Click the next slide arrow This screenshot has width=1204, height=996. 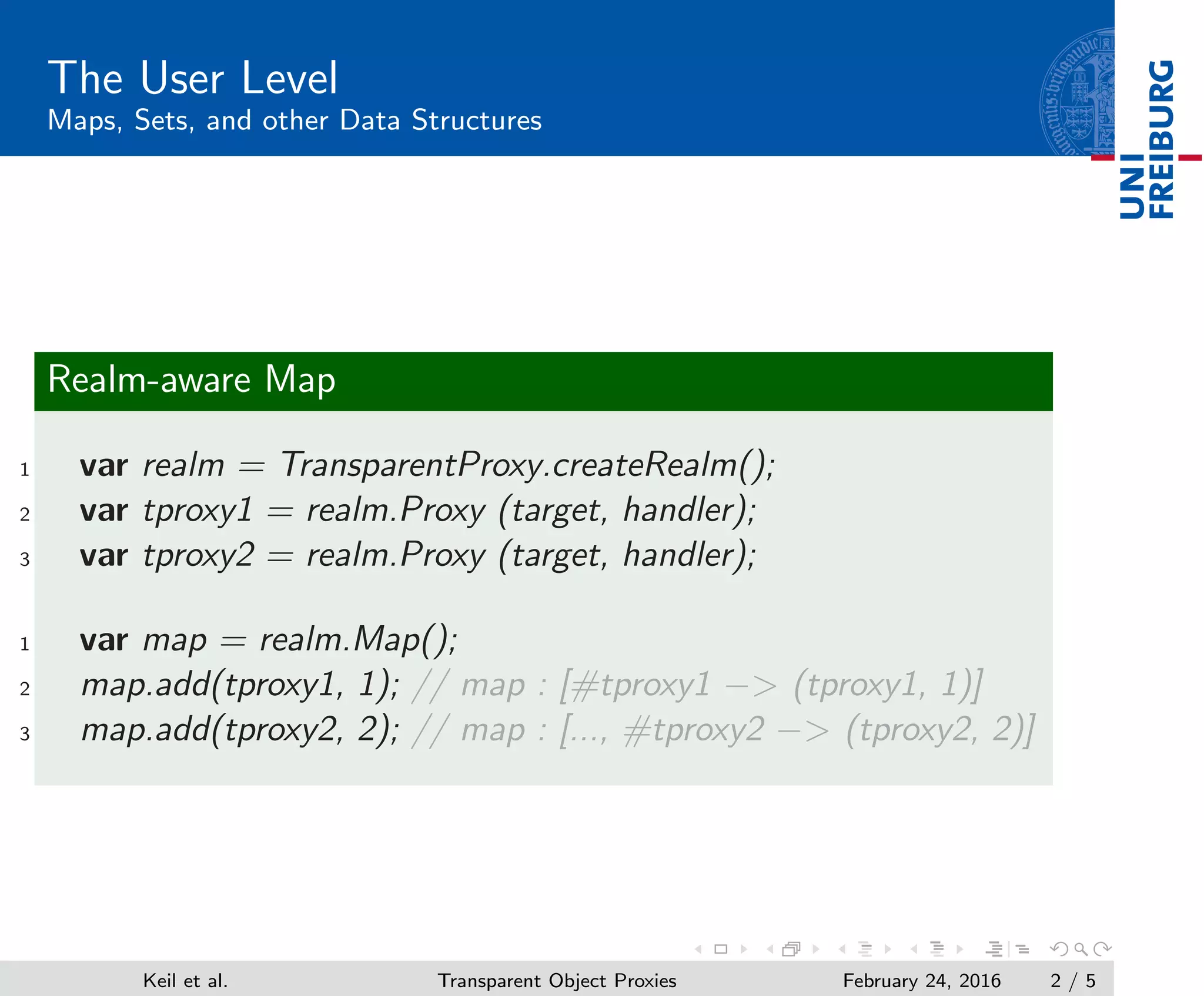point(744,949)
